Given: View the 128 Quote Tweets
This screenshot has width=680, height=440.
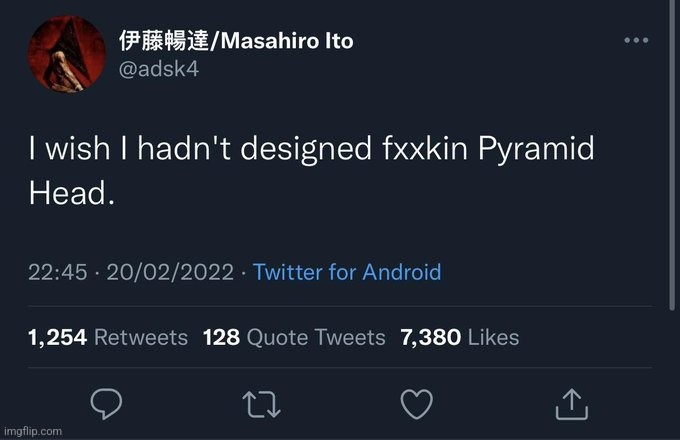Looking at the screenshot, I should click(294, 338).
